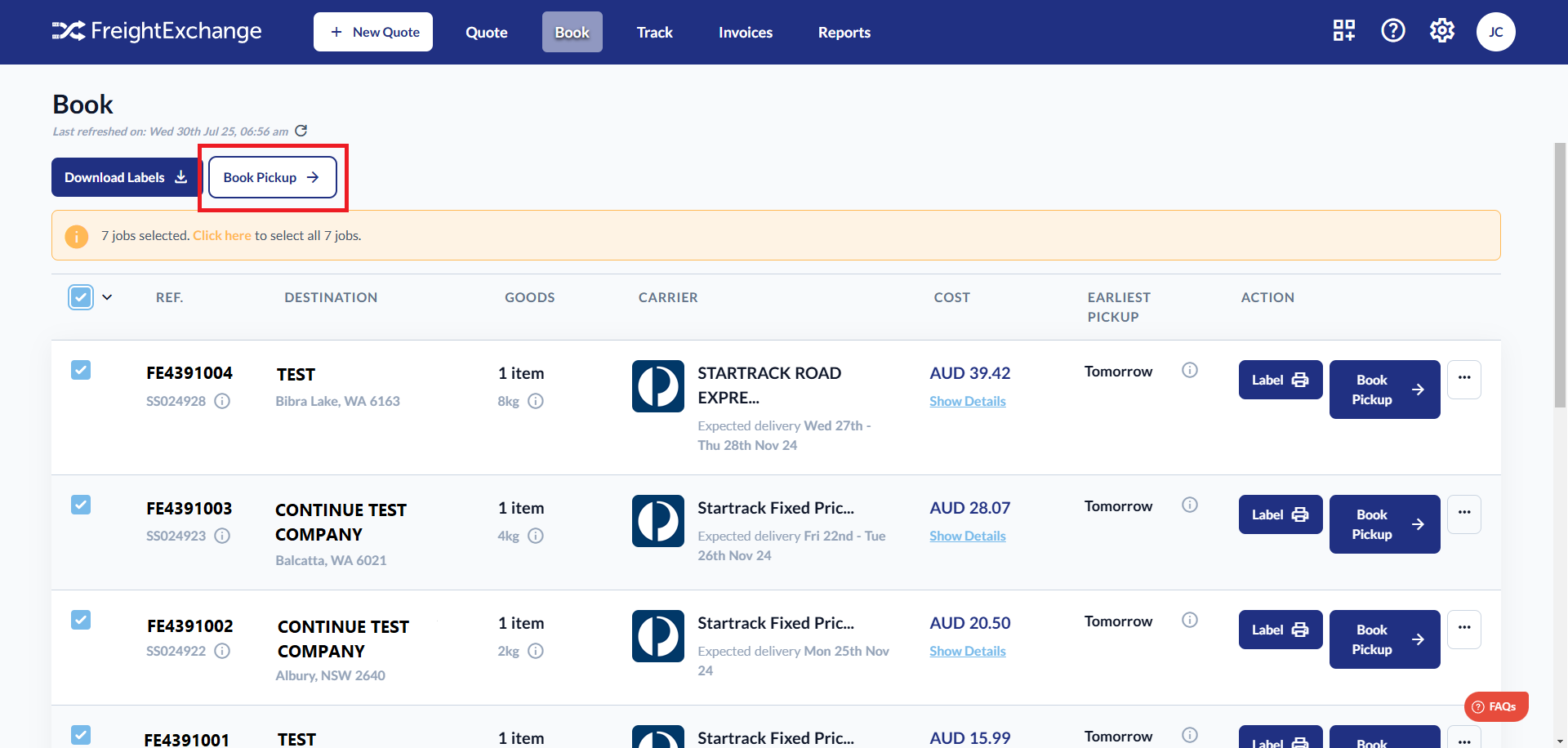Viewport: 1568px width, 748px height.
Task: Open the JC user avatar menu
Action: tap(1496, 32)
